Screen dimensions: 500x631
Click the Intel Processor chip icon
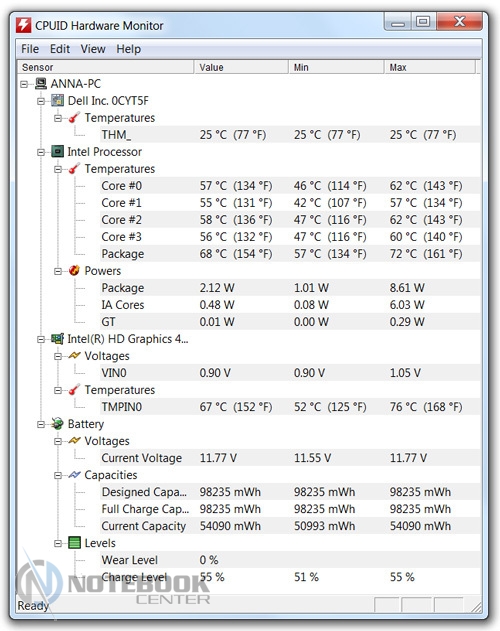[58, 152]
